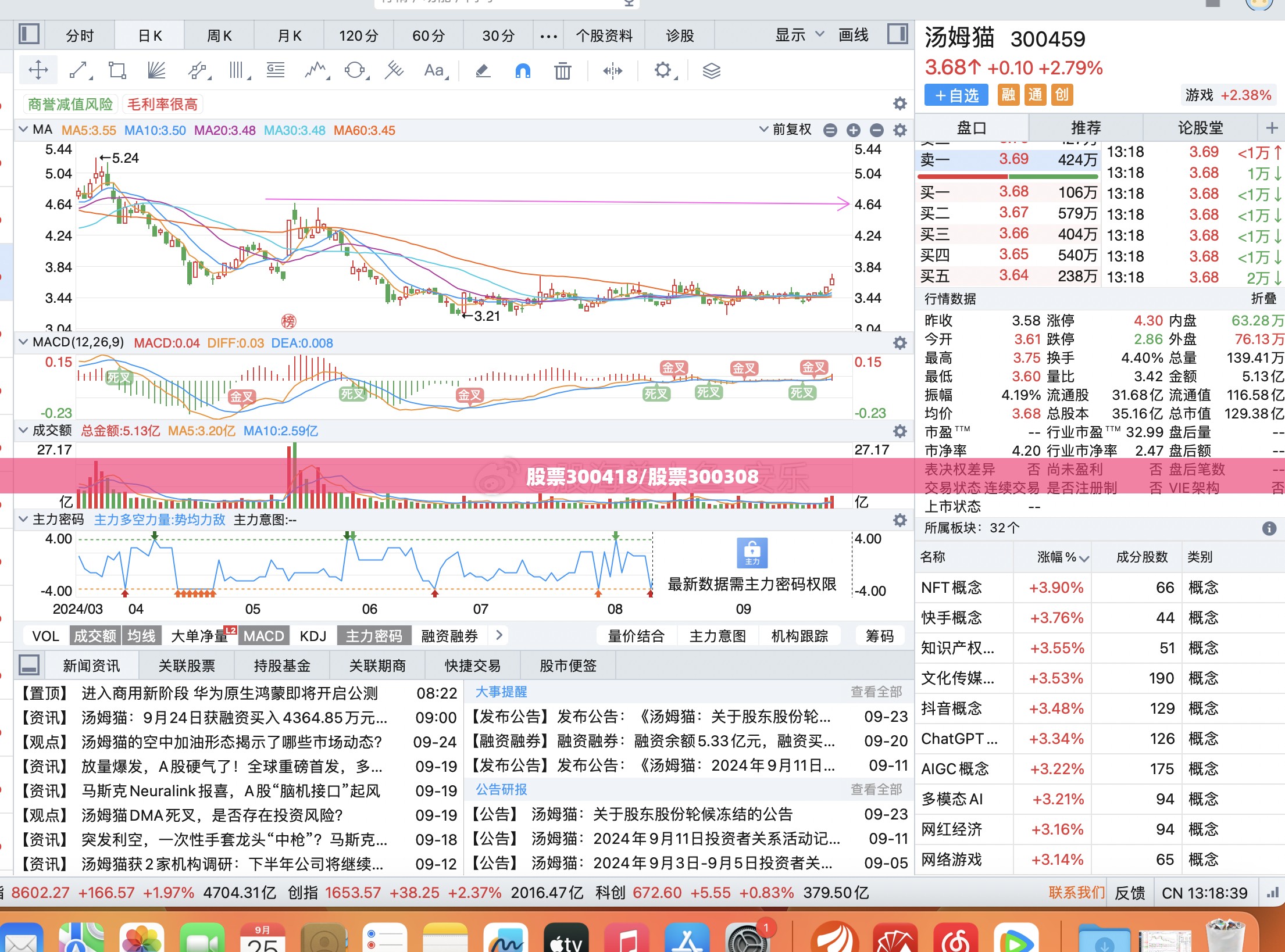
Task: Open 关联股票 tab
Action: click(187, 665)
